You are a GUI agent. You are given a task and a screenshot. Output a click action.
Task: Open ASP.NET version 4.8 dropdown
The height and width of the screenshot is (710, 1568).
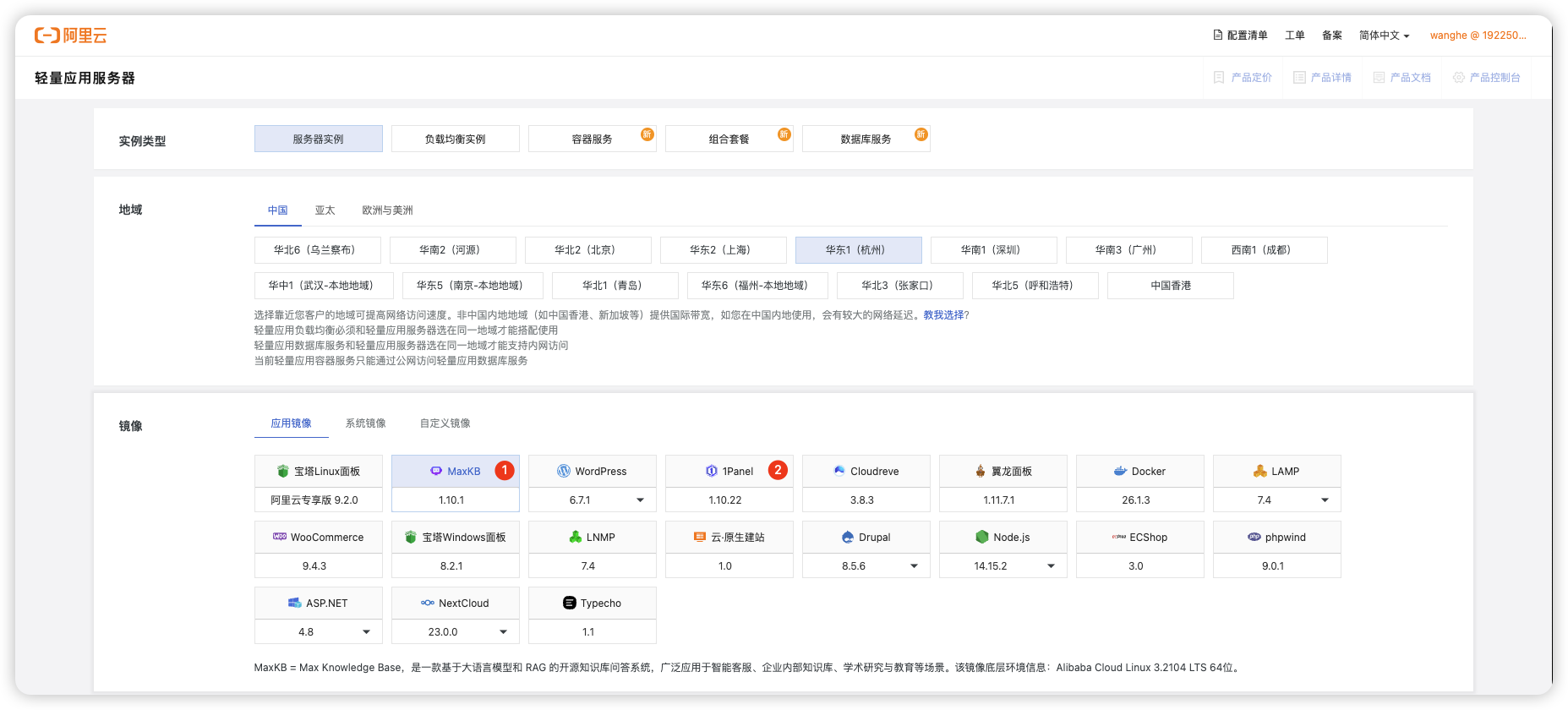point(319,632)
